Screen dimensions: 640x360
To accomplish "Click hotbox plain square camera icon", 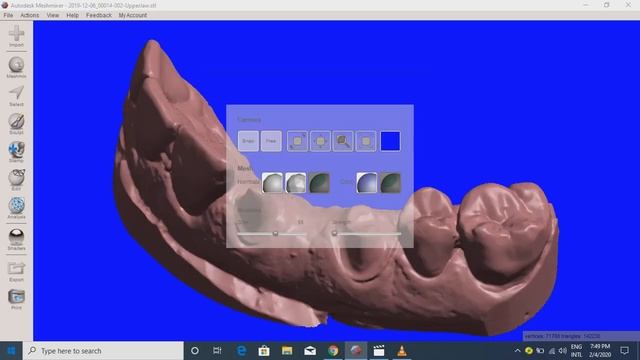I will pos(366,141).
